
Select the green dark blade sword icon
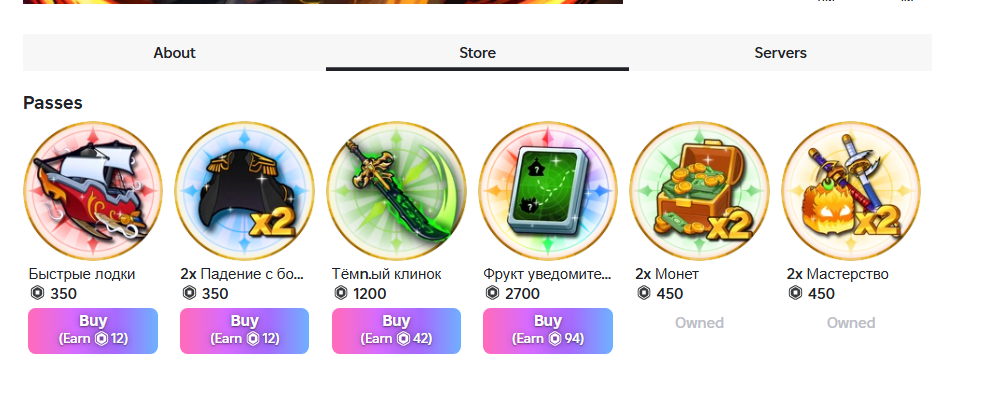pos(396,191)
